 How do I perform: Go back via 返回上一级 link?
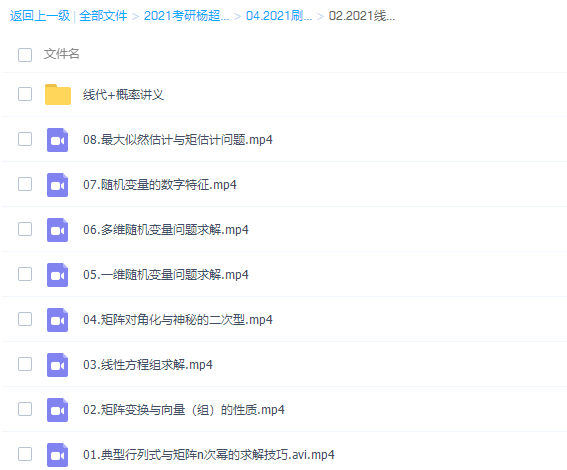(40, 16)
